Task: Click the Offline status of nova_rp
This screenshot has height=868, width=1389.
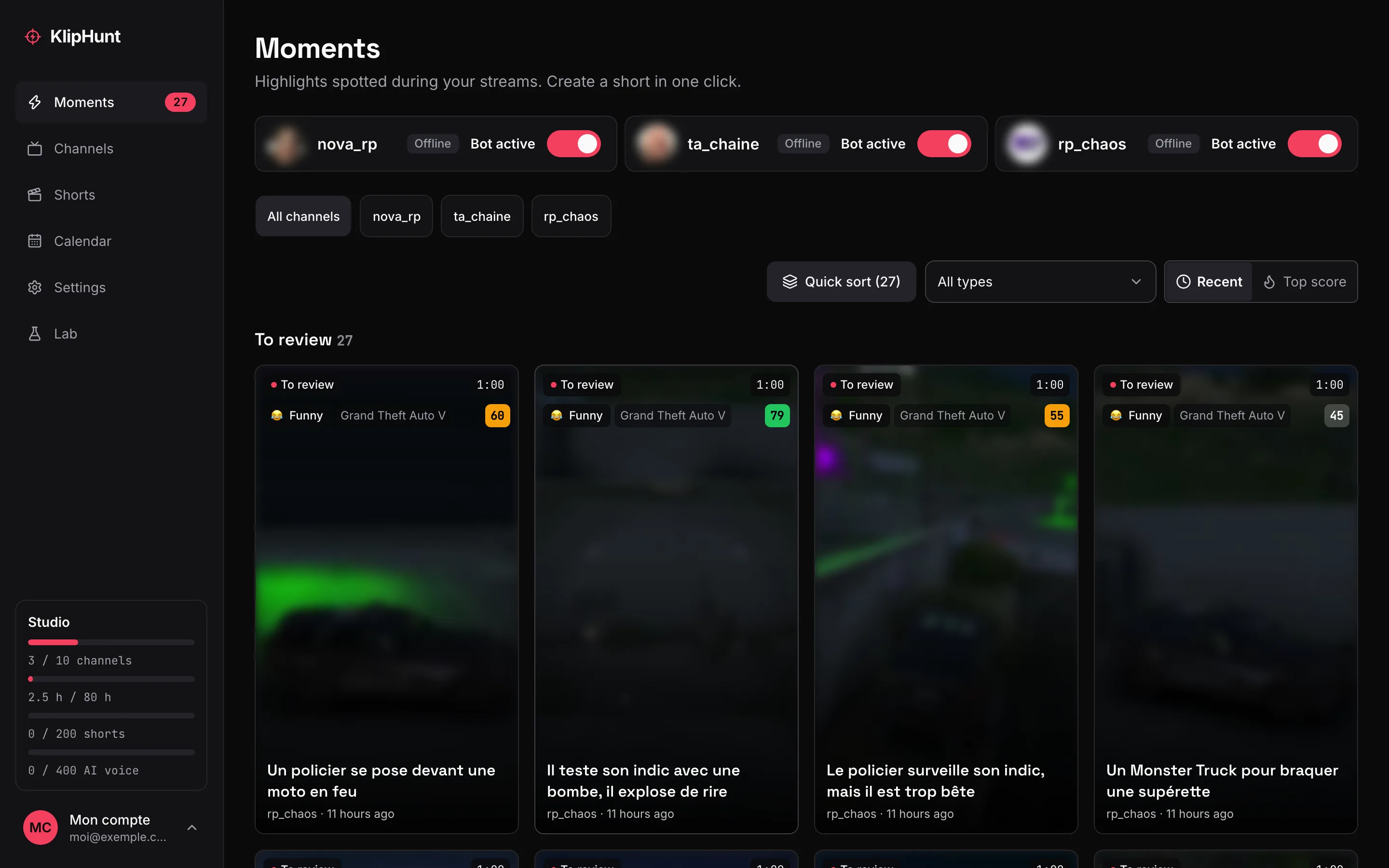Action: (432, 144)
